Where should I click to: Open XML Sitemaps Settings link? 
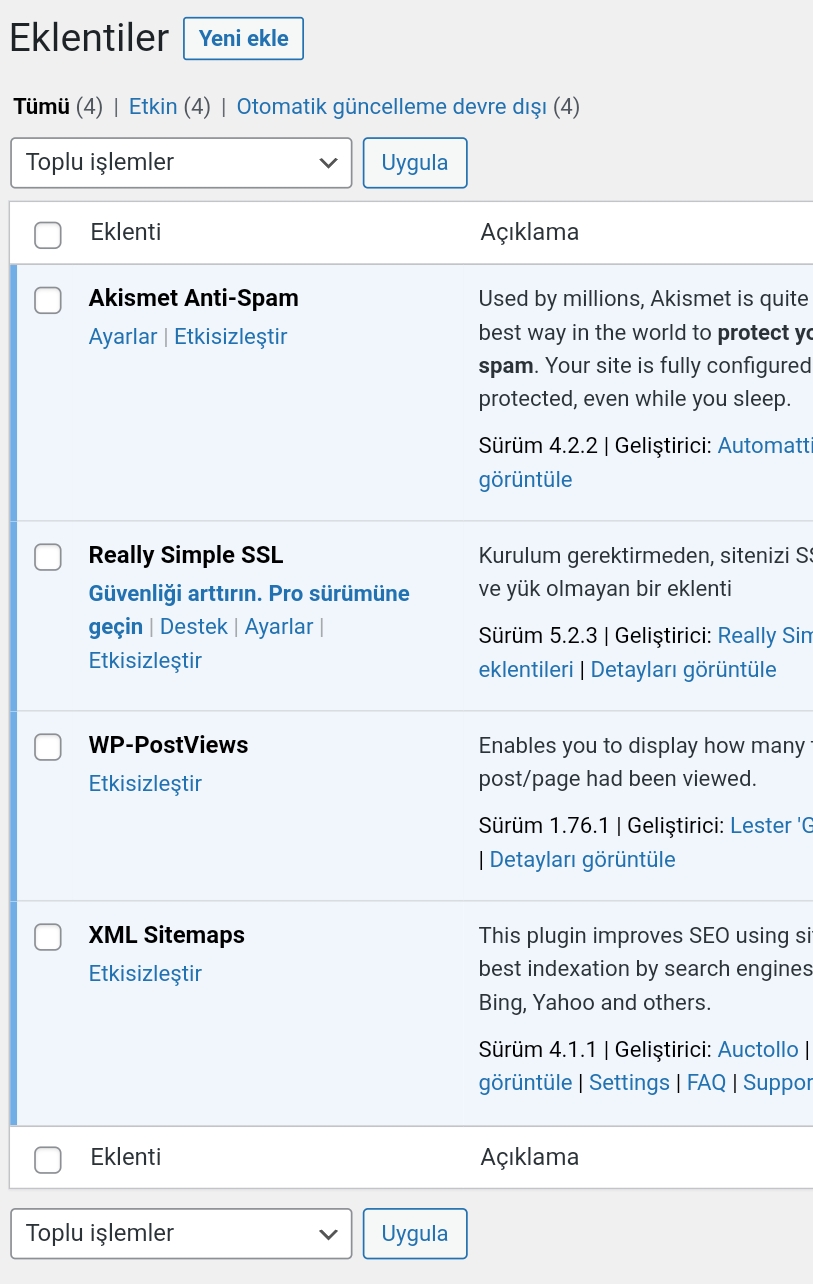(629, 1083)
